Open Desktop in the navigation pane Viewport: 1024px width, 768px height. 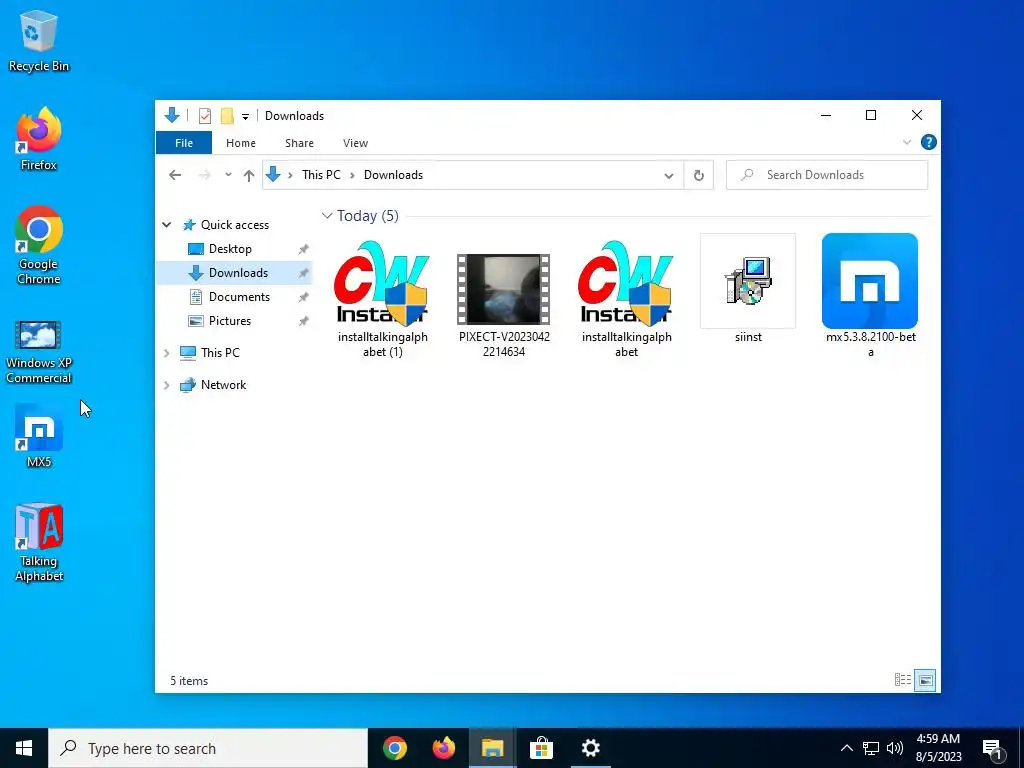click(x=230, y=249)
